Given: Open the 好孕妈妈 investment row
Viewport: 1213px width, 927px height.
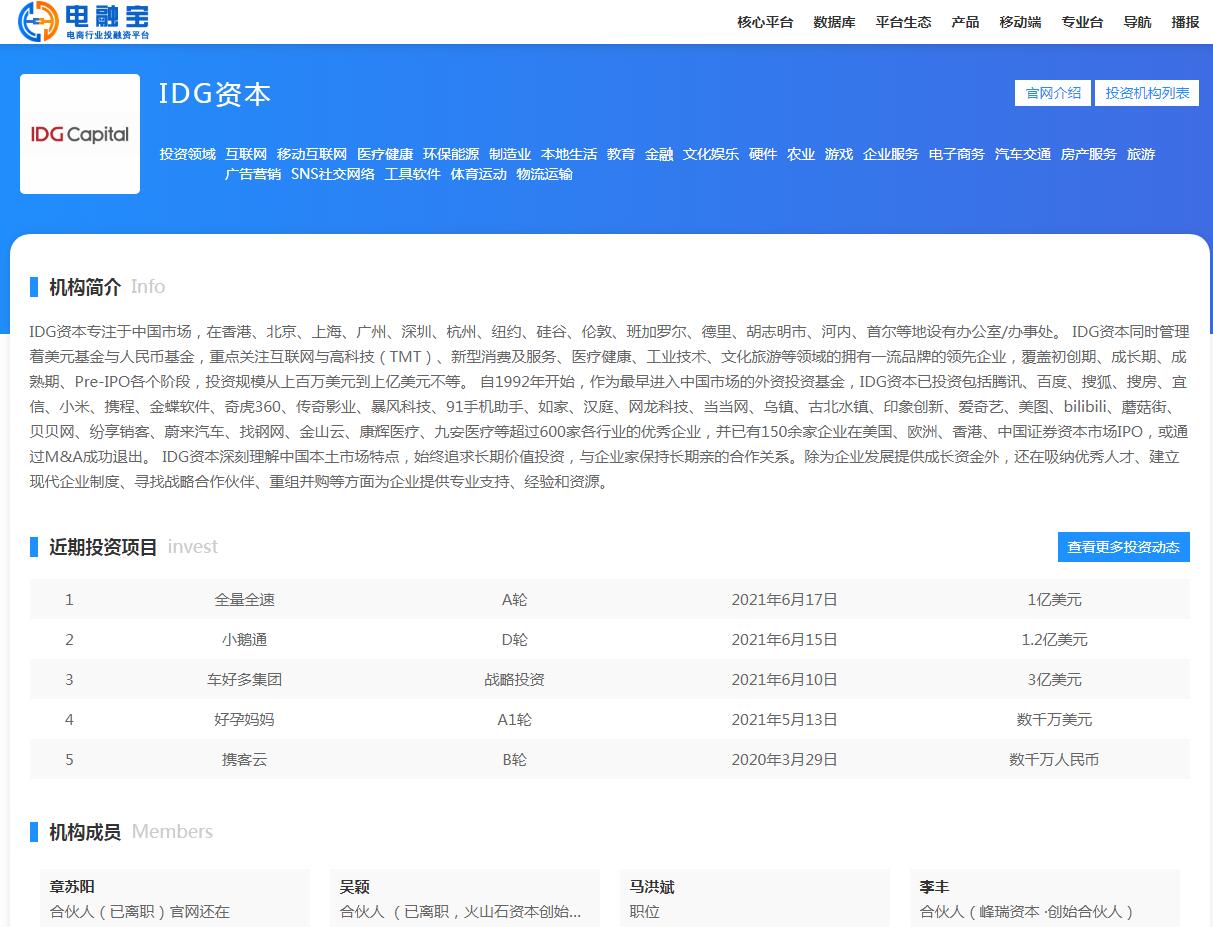Looking at the screenshot, I should point(610,719).
